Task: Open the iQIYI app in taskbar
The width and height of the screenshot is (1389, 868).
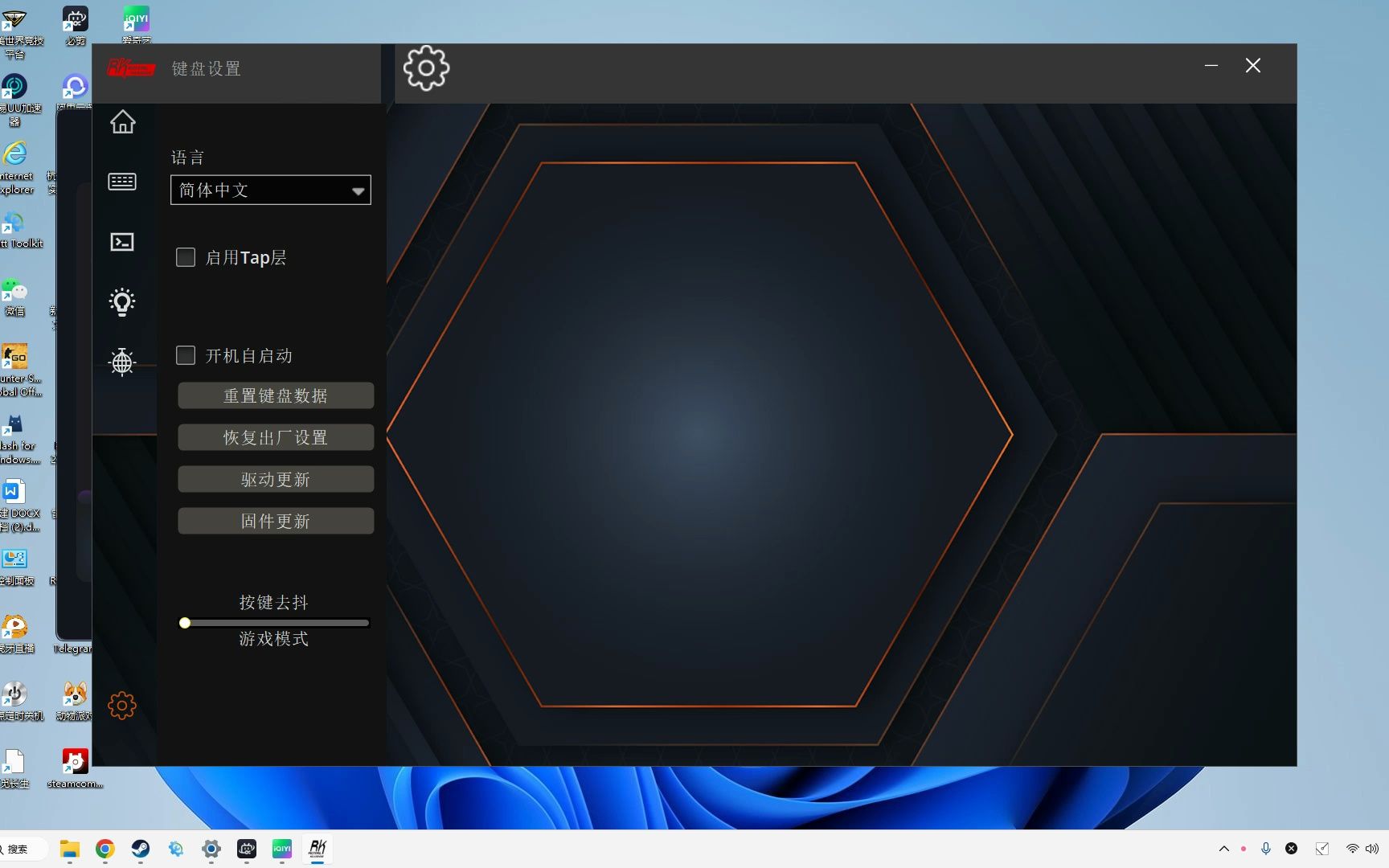Action: 282,849
